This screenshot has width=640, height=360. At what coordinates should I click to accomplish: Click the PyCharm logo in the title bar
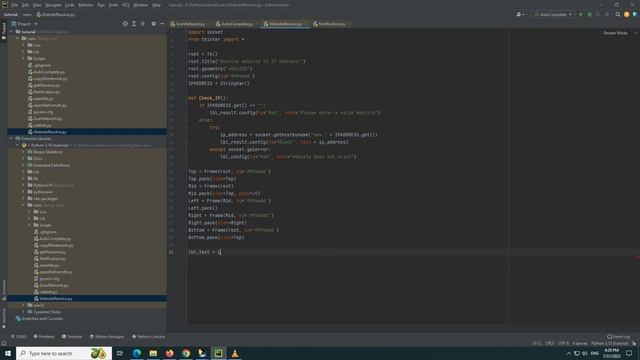4,5
